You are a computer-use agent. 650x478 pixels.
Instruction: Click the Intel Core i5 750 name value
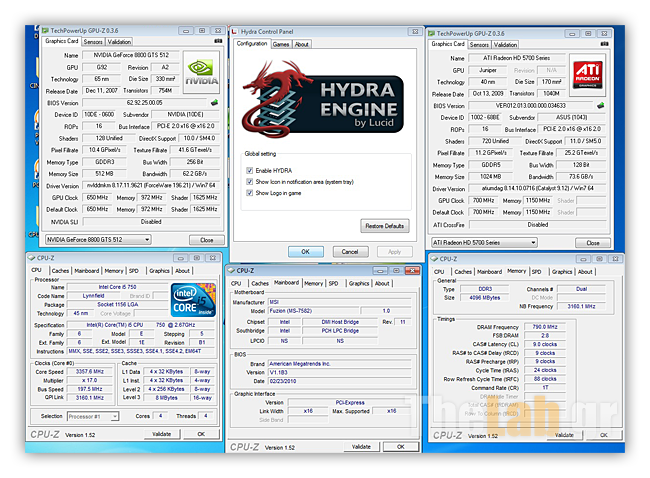(117, 287)
